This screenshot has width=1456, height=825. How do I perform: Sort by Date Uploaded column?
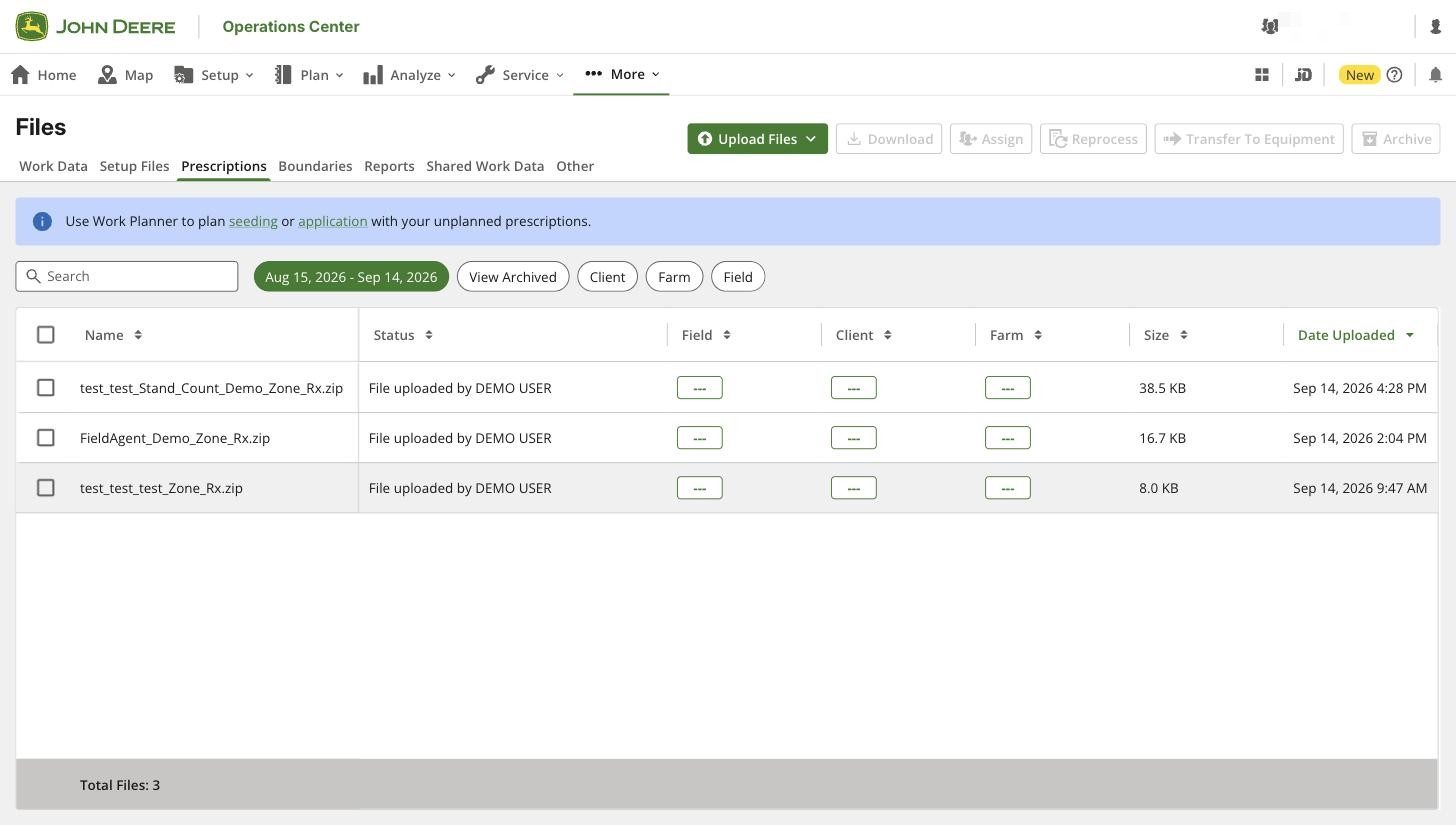1356,335
